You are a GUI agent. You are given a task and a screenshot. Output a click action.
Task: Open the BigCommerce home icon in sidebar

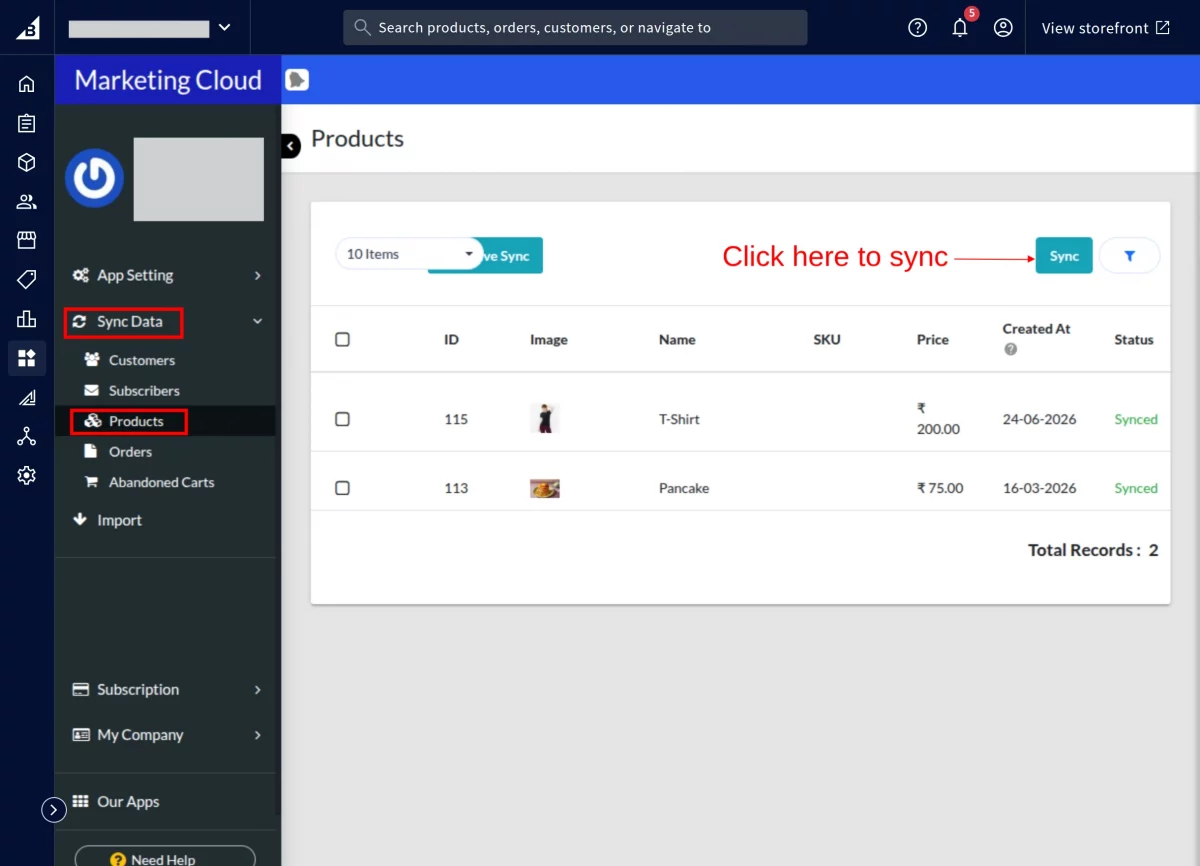point(27,84)
